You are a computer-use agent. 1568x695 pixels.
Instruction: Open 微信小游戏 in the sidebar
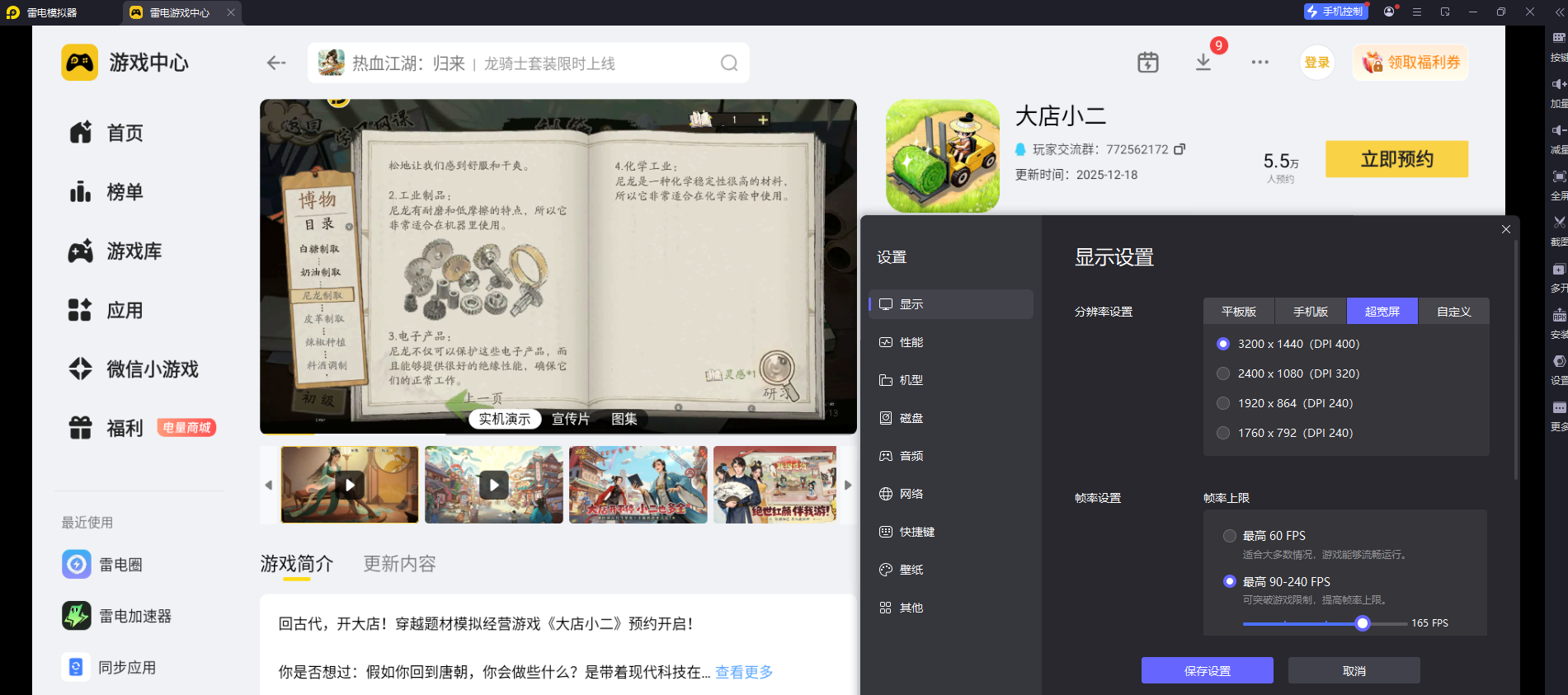coord(134,369)
